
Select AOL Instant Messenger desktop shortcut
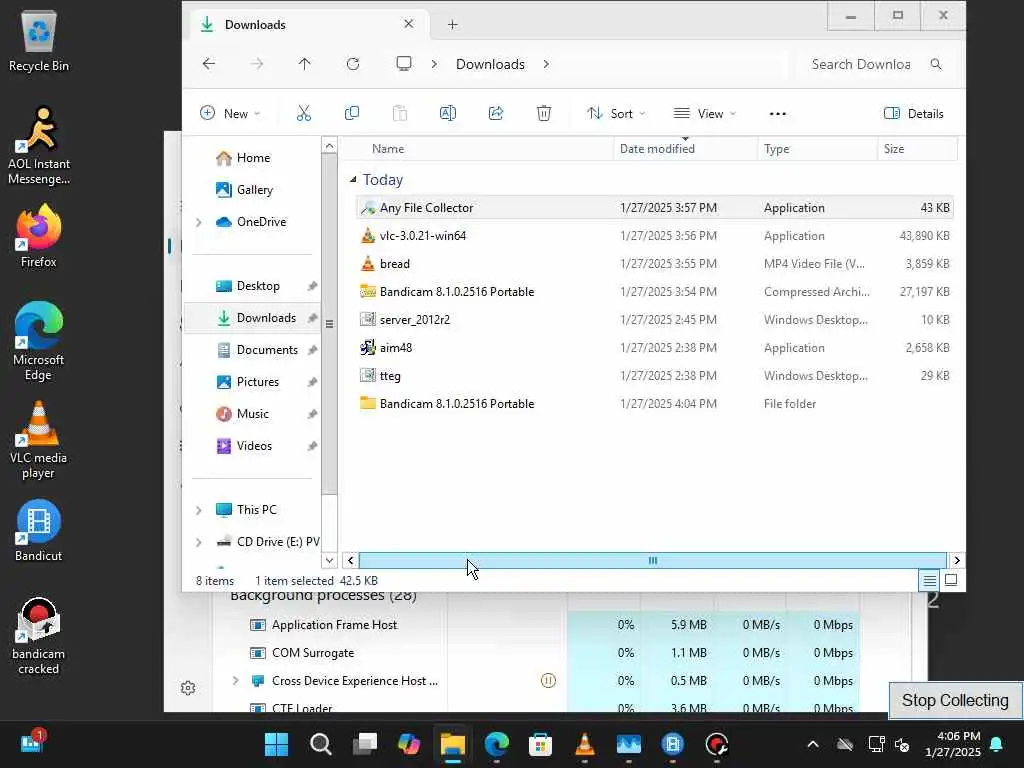click(x=39, y=146)
